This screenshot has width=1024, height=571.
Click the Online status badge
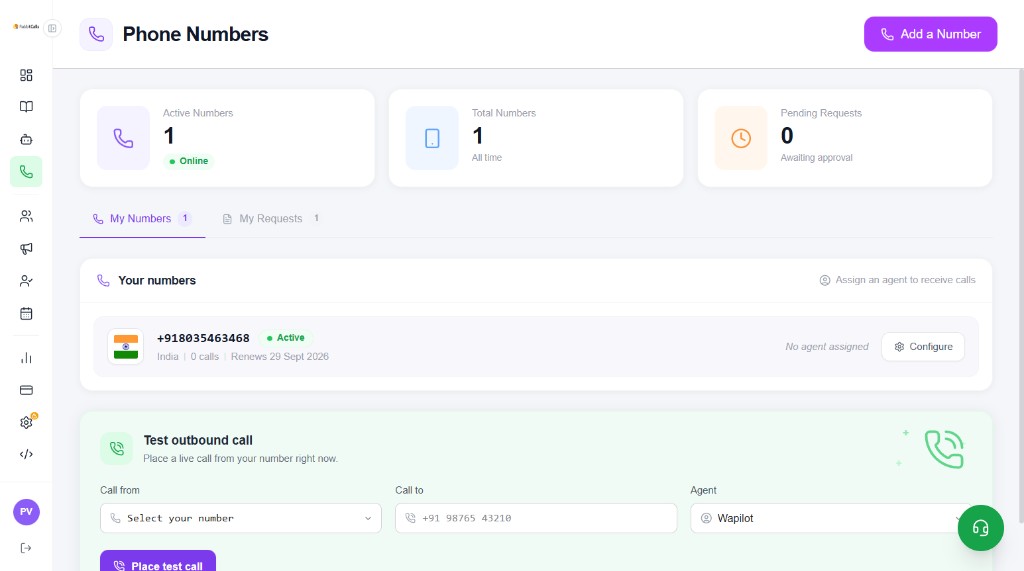click(x=189, y=161)
